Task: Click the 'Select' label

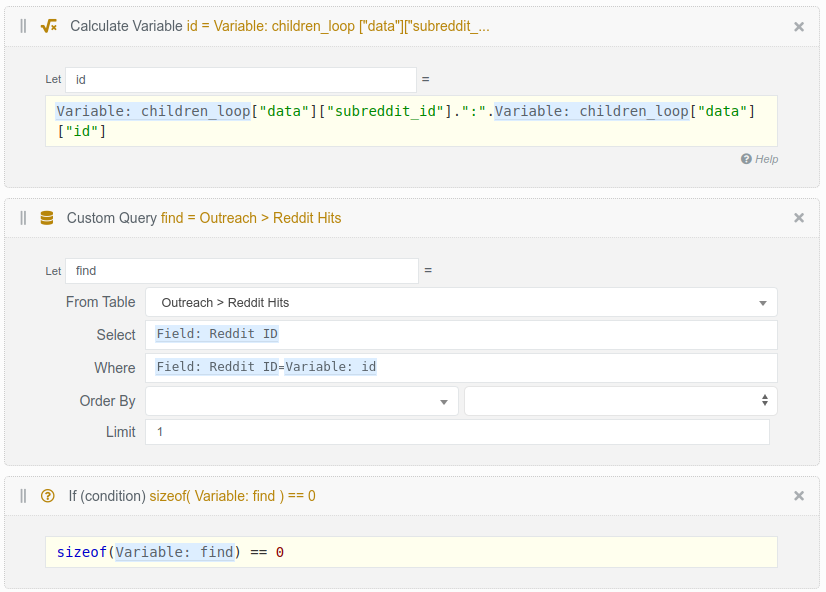Action: 116,334
